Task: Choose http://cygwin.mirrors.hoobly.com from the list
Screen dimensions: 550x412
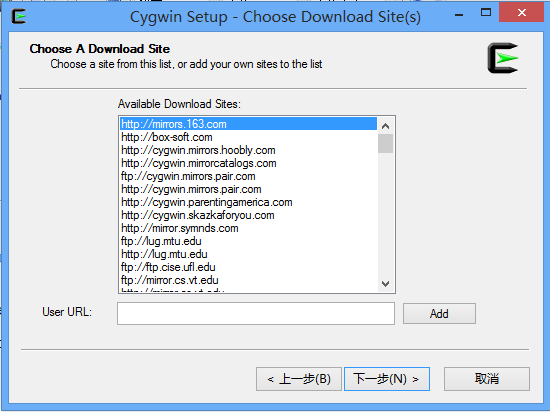Action: click(x=248, y=150)
